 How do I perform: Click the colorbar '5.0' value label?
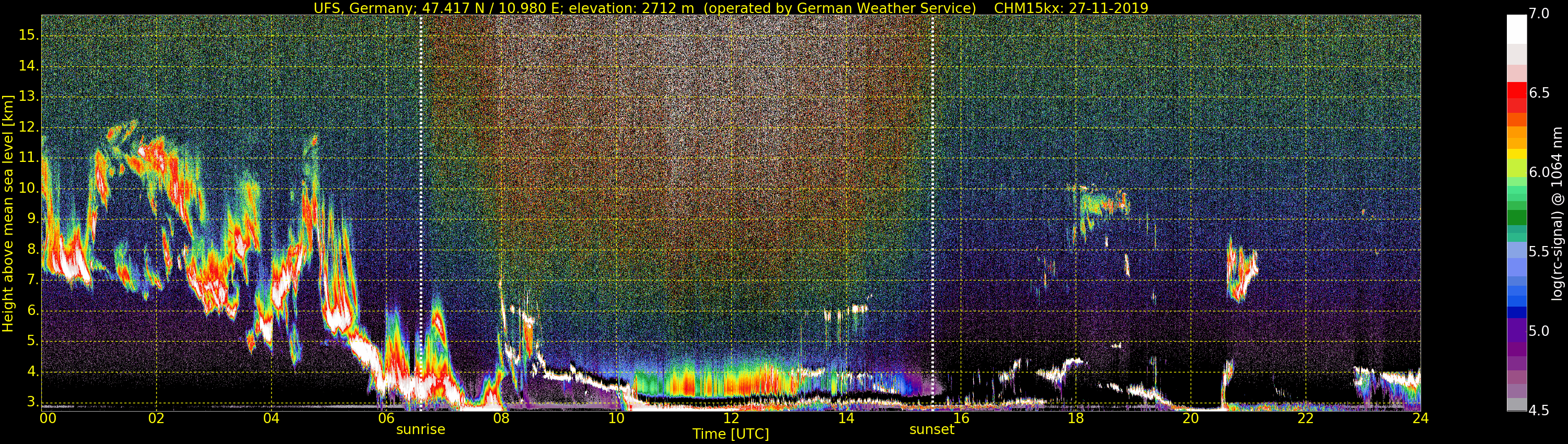point(1539,332)
